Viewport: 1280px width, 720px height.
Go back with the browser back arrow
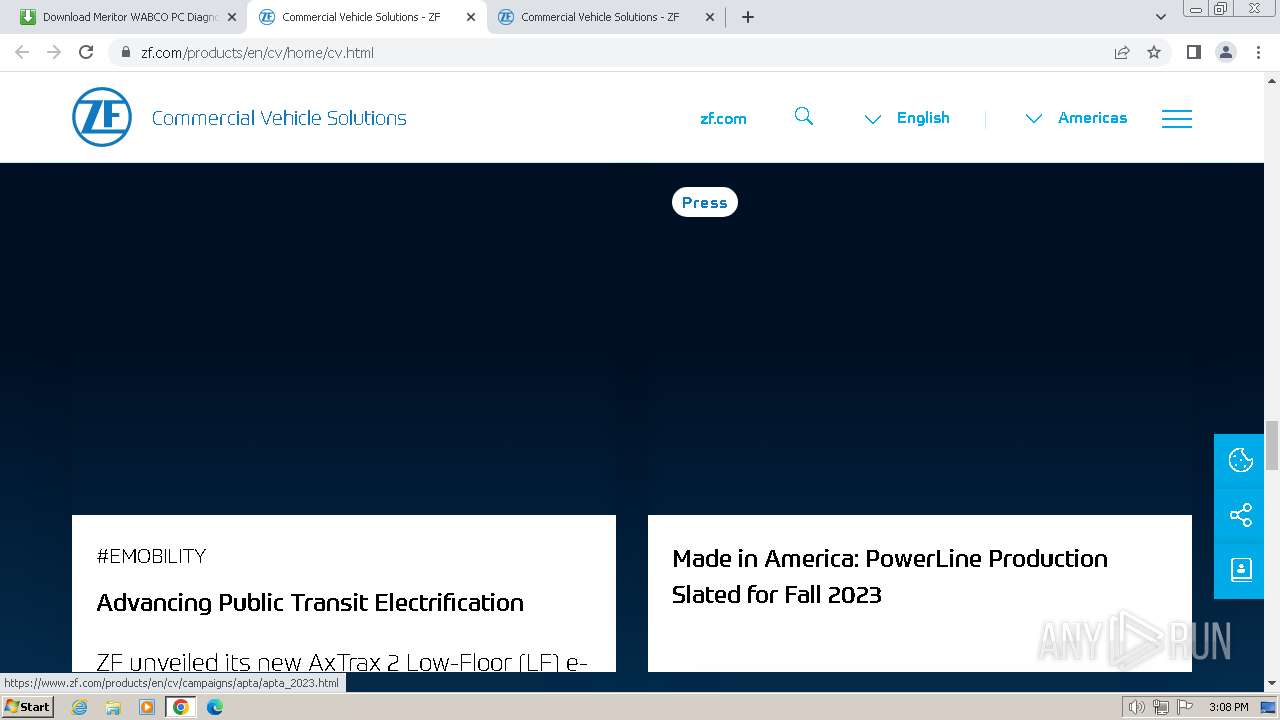point(22,52)
